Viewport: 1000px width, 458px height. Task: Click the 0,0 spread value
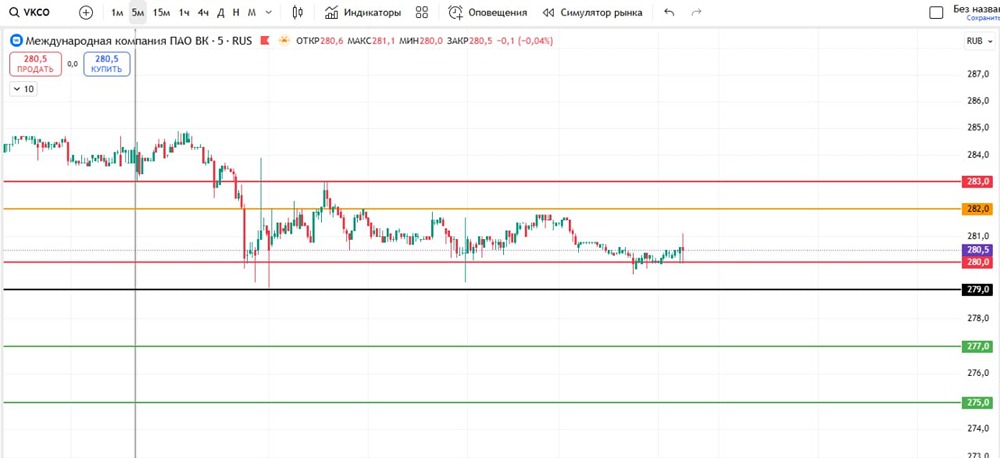(x=72, y=64)
